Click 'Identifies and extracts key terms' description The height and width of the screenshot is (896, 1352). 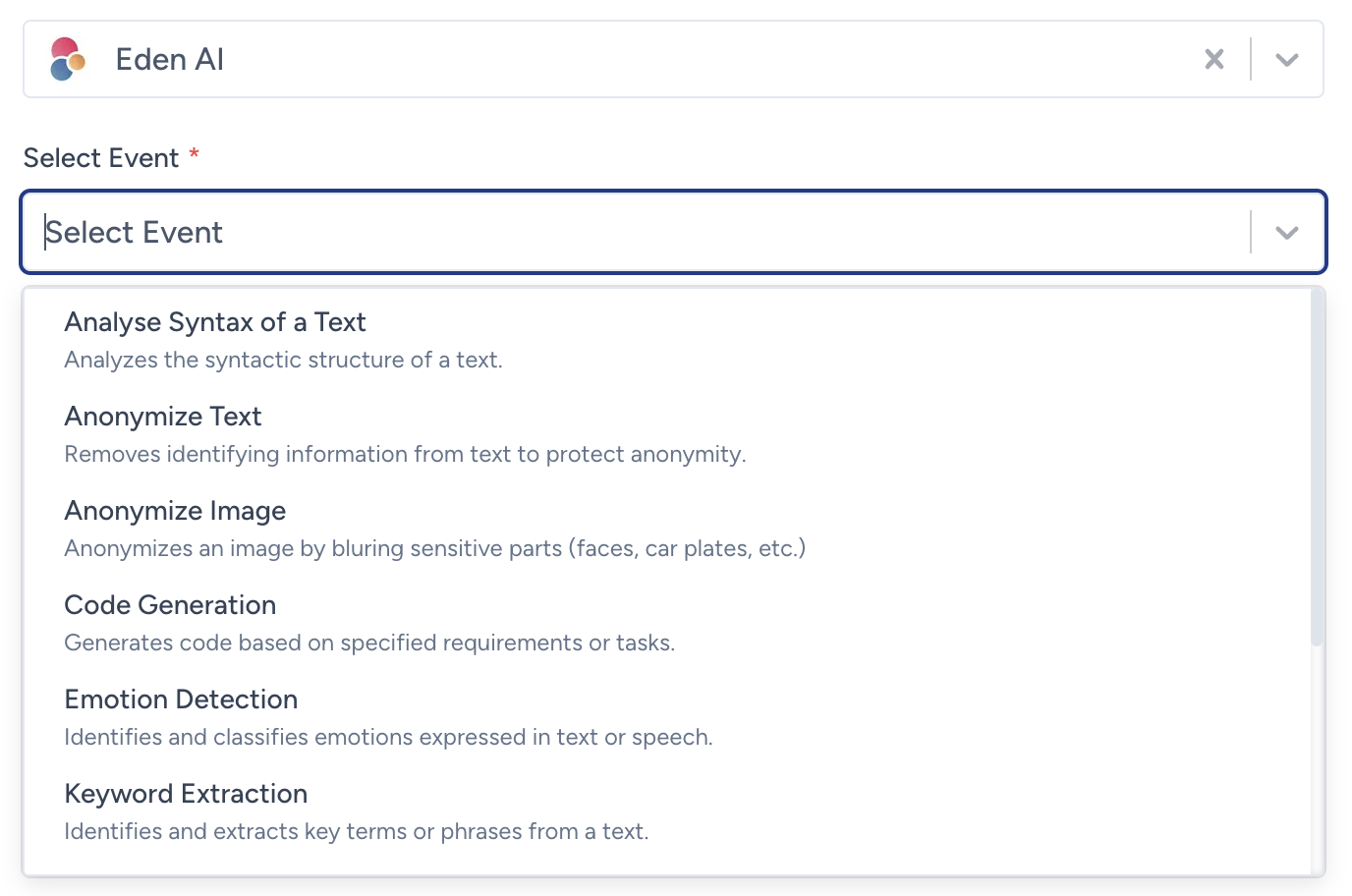pos(357,831)
